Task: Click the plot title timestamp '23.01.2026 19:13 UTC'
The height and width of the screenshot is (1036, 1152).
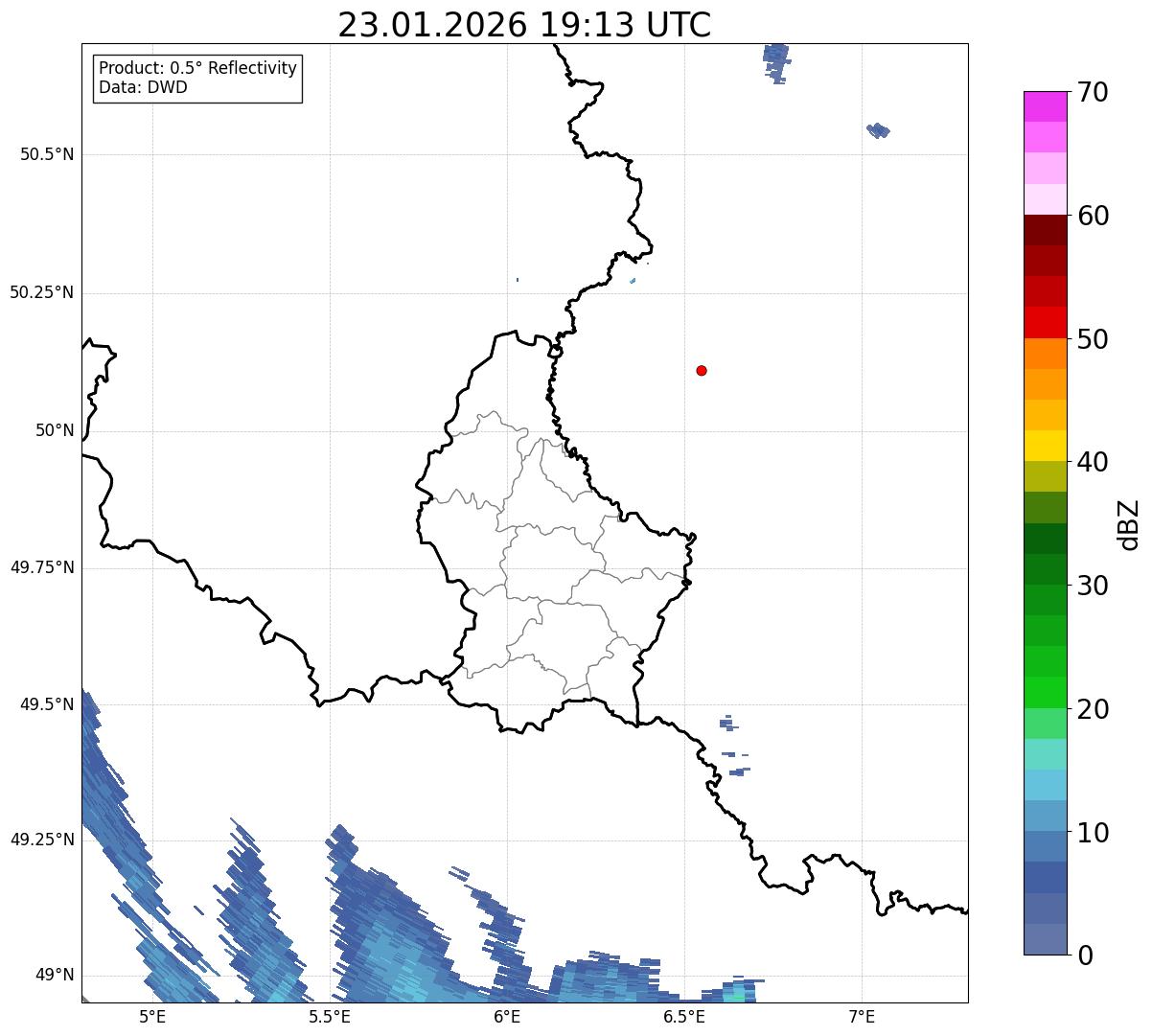Action: click(524, 25)
